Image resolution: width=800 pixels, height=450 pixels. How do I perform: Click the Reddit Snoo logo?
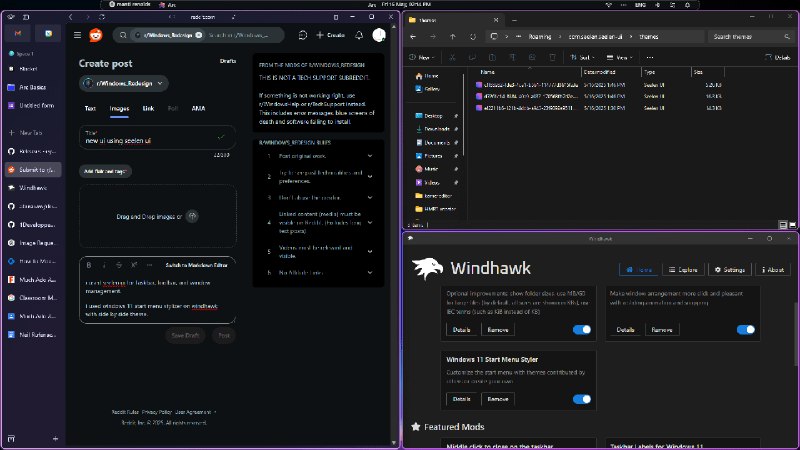coord(95,35)
